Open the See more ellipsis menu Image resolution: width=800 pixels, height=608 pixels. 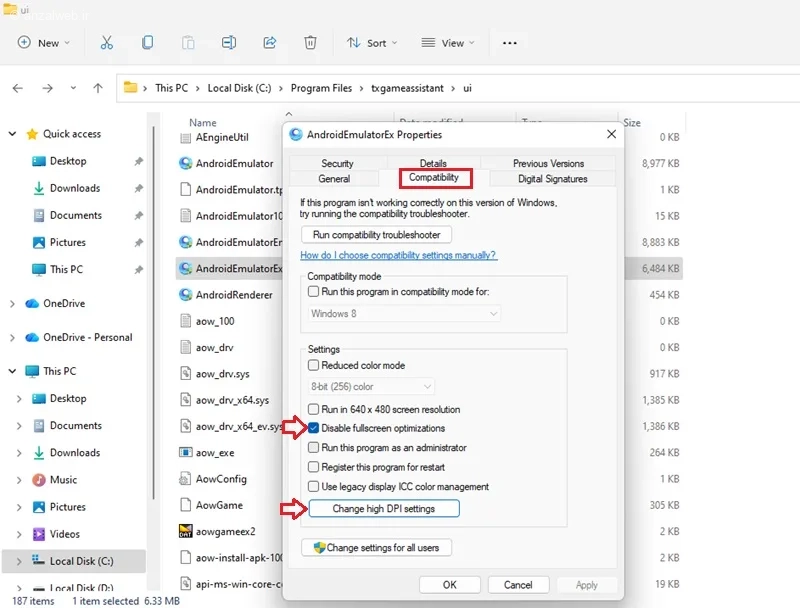[x=510, y=43]
